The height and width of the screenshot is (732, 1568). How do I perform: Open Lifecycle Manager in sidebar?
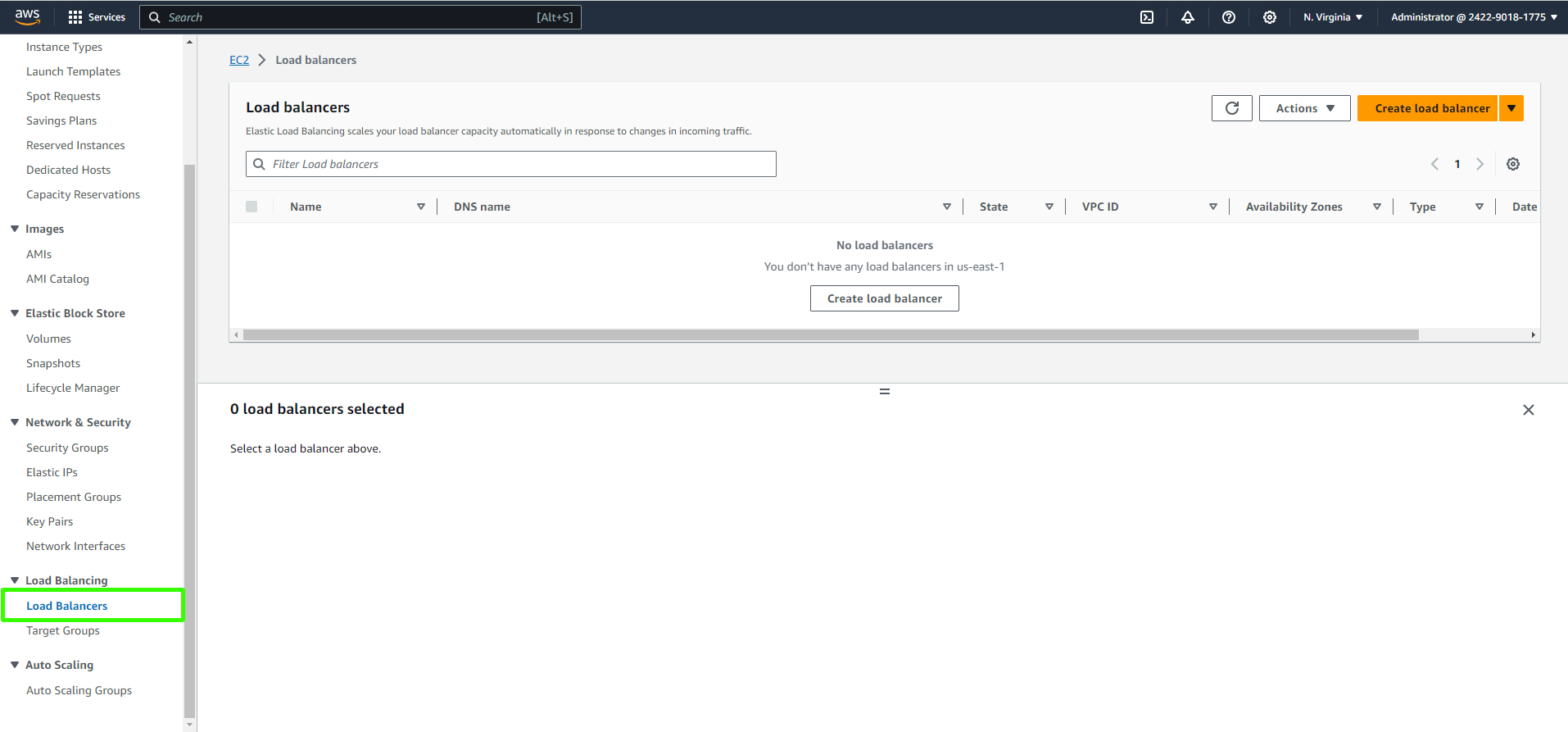coord(73,388)
